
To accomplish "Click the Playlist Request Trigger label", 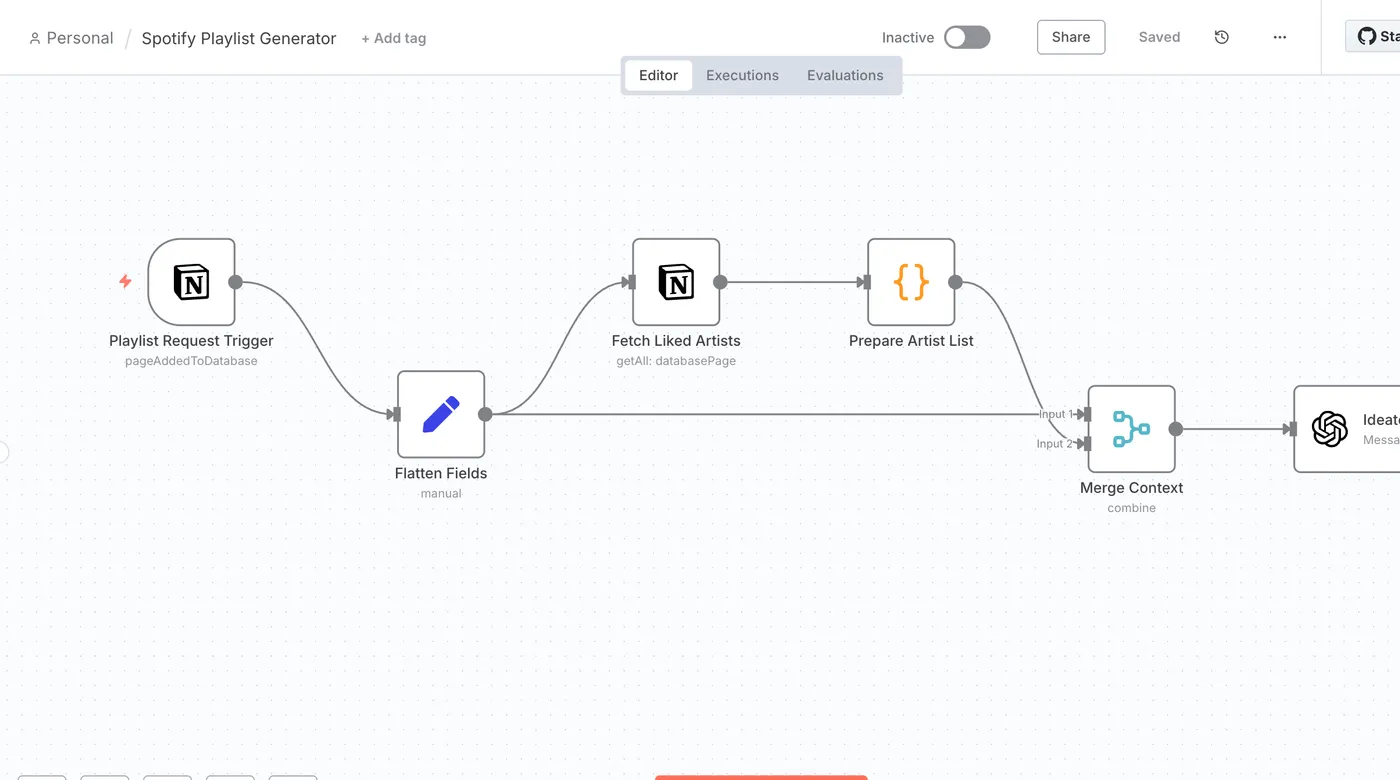I will point(191,341).
